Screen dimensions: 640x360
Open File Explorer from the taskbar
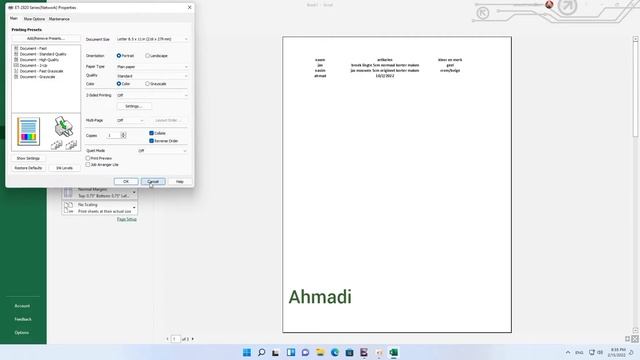coord(320,352)
